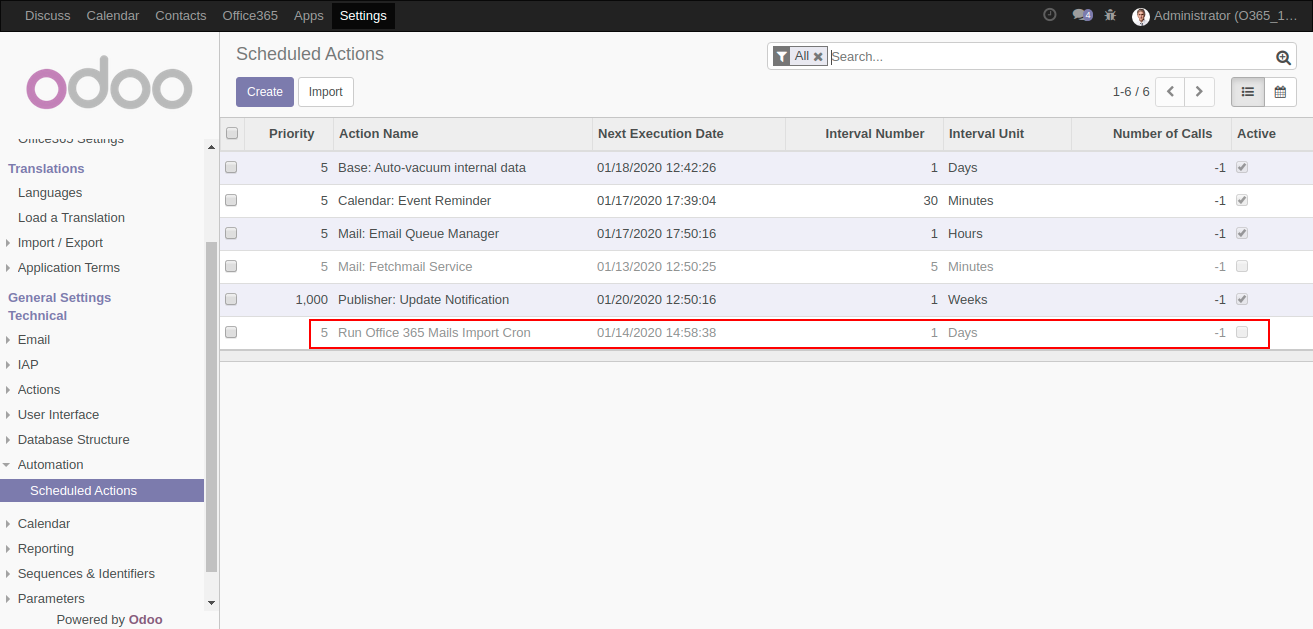1313x629 pixels.
Task: Sort by Next Execution Date column
Action: coord(688,133)
